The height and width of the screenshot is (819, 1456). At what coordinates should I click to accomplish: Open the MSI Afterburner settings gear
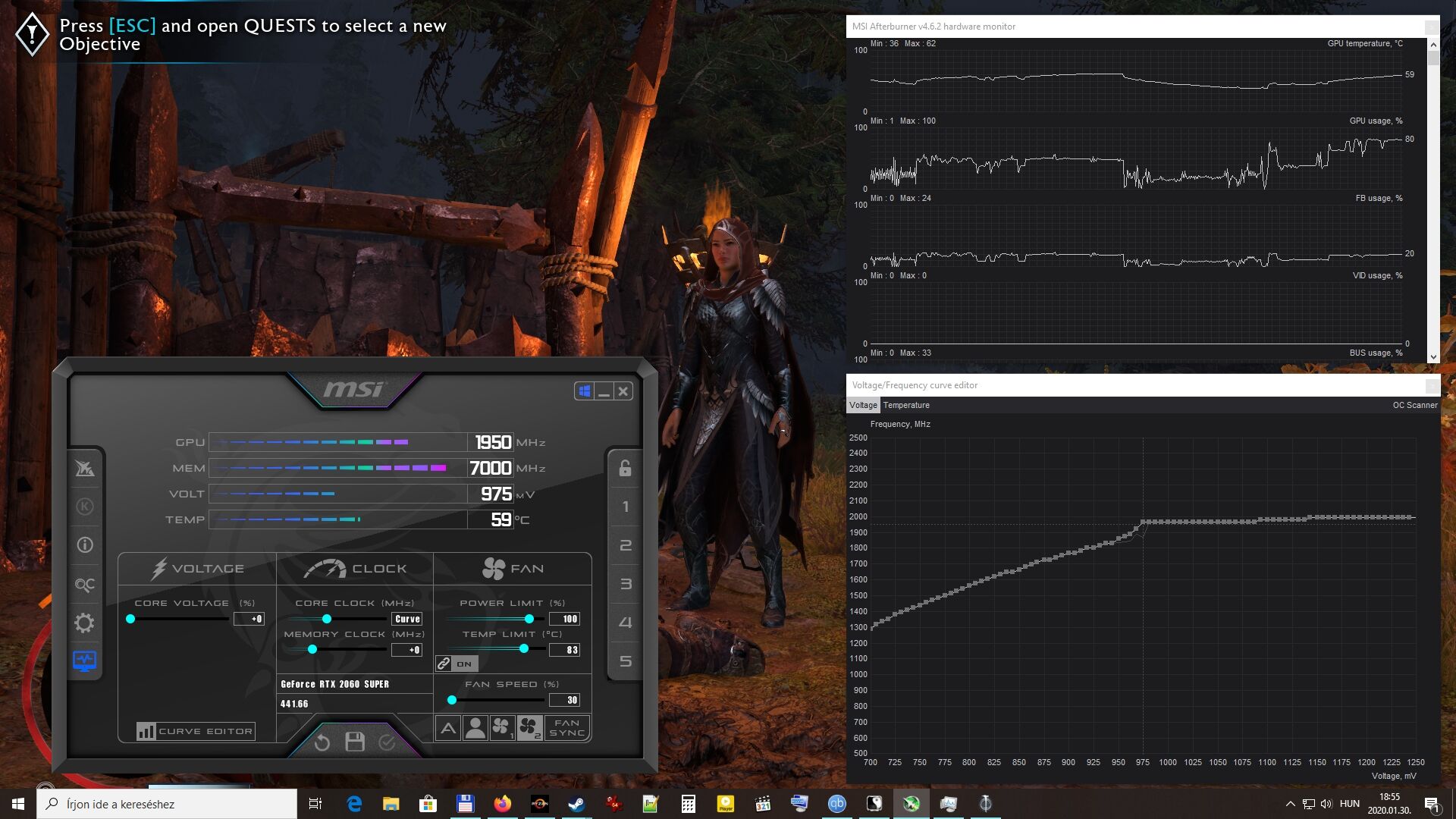coord(84,623)
